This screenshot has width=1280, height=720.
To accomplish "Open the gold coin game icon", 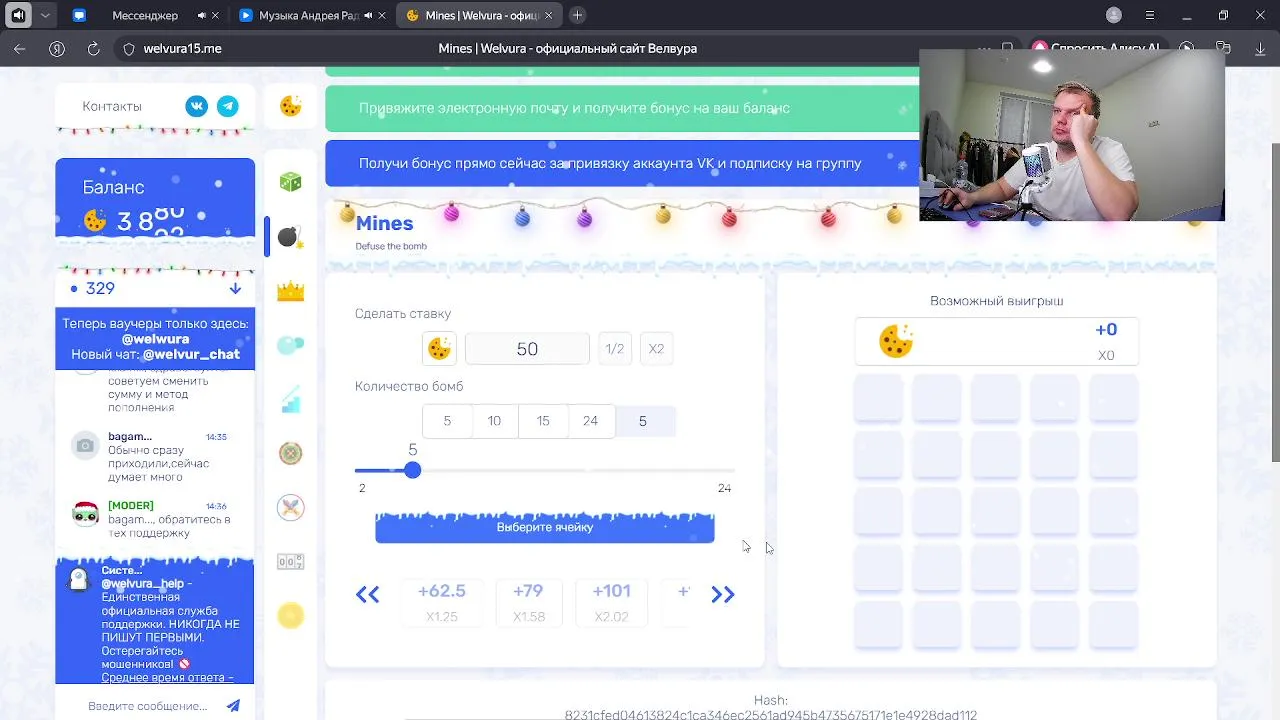I will 290,616.
